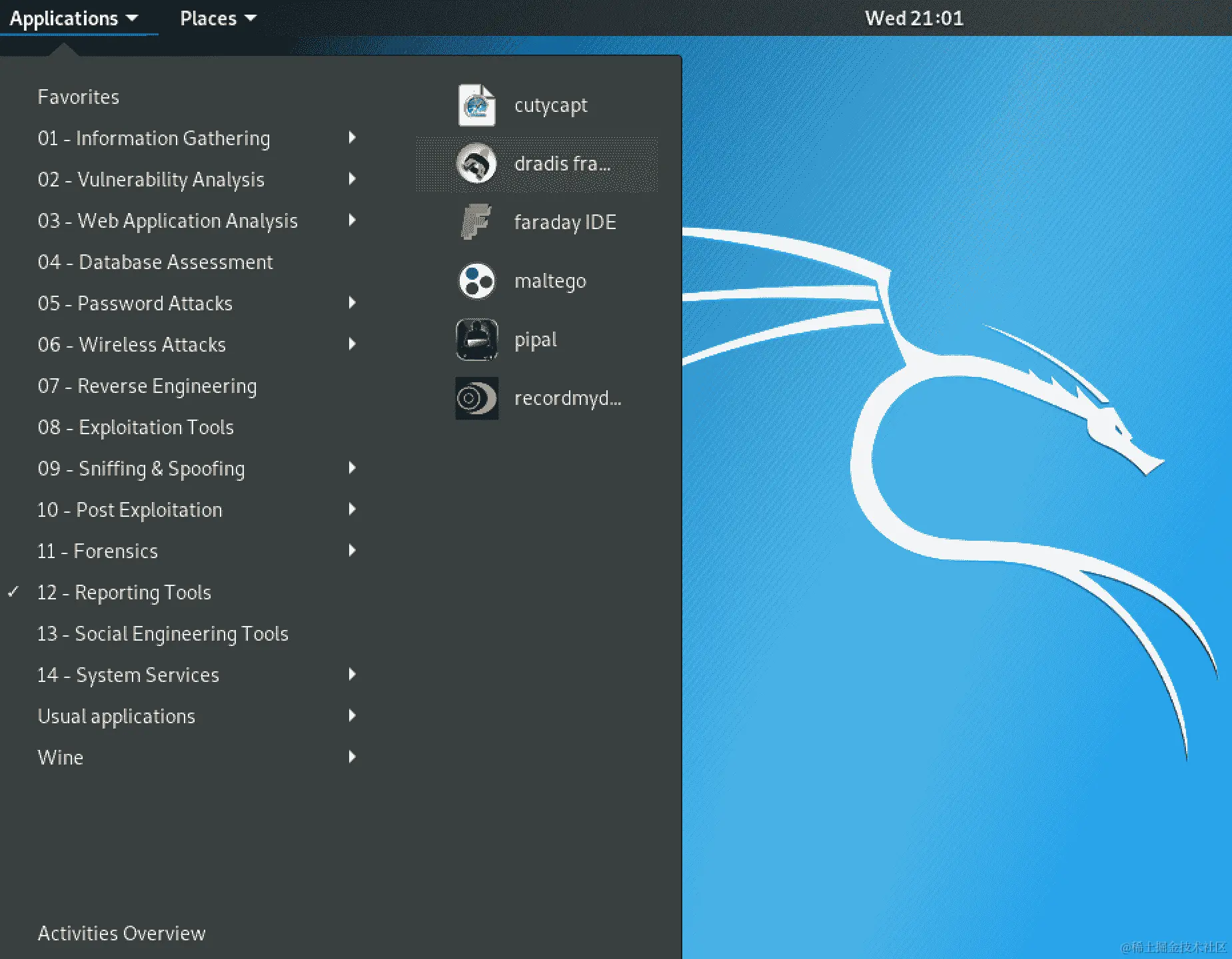
Task: Select 06 - Wireless Attacks
Action: [x=132, y=345]
